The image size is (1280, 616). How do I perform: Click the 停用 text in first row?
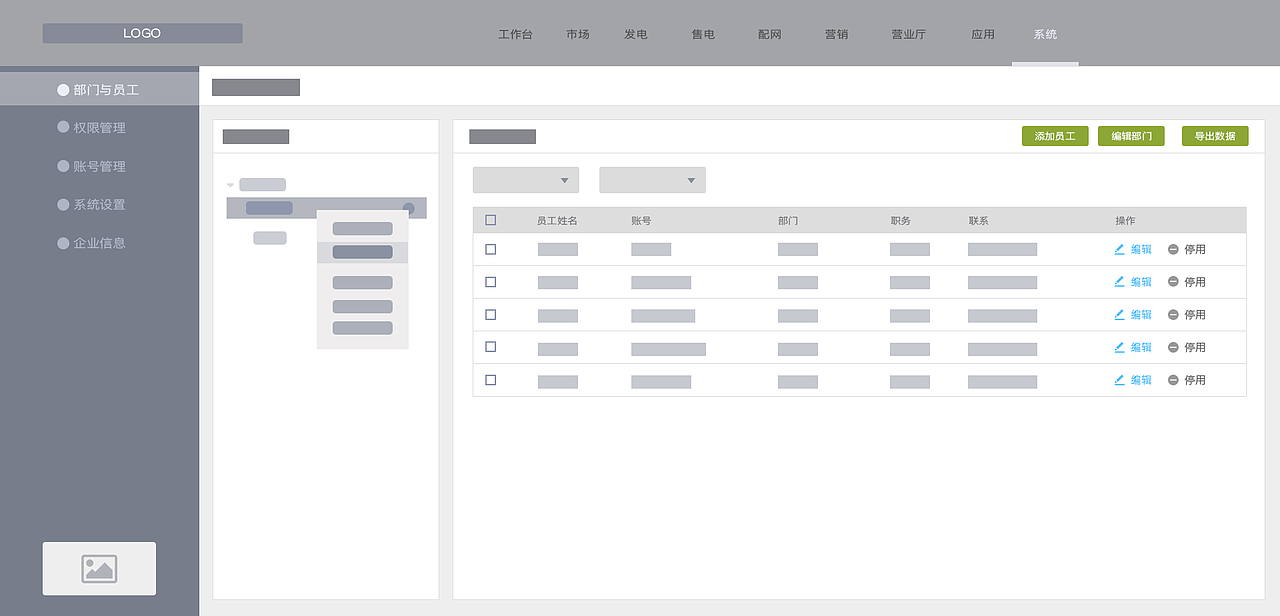click(1195, 249)
